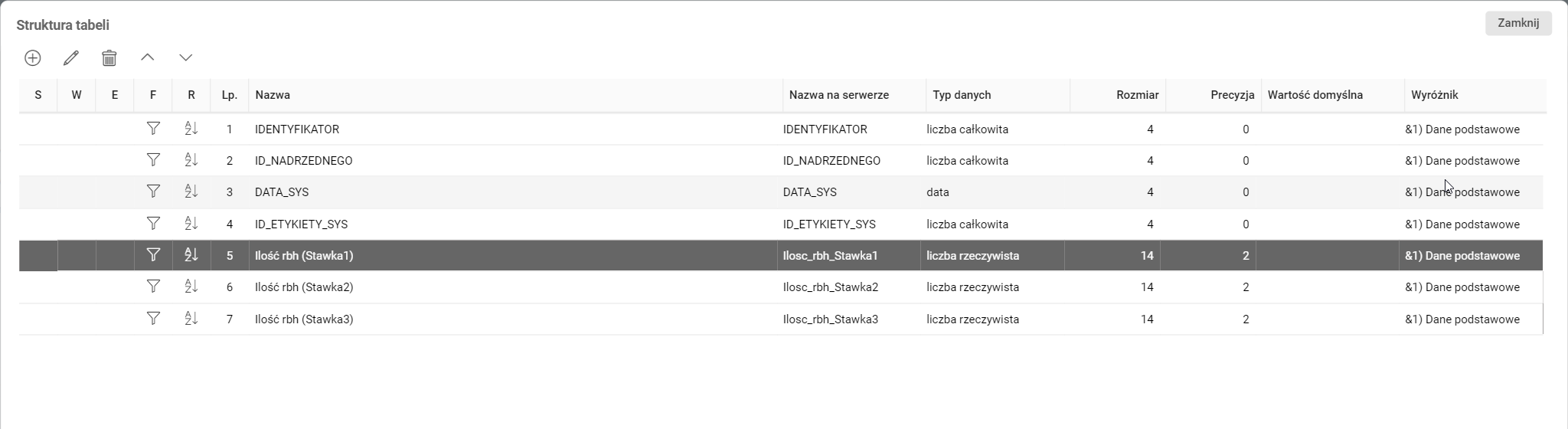Select the ID_NADRZEDNEGO name cell
The image size is (1568, 429).
point(304,161)
